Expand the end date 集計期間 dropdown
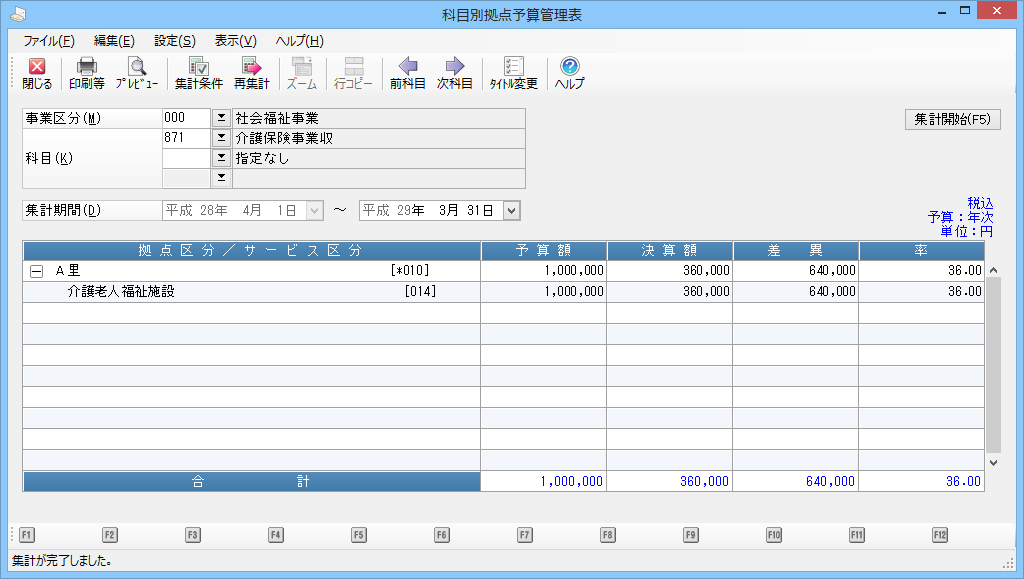The width and height of the screenshot is (1024, 579). click(x=512, y=210)
